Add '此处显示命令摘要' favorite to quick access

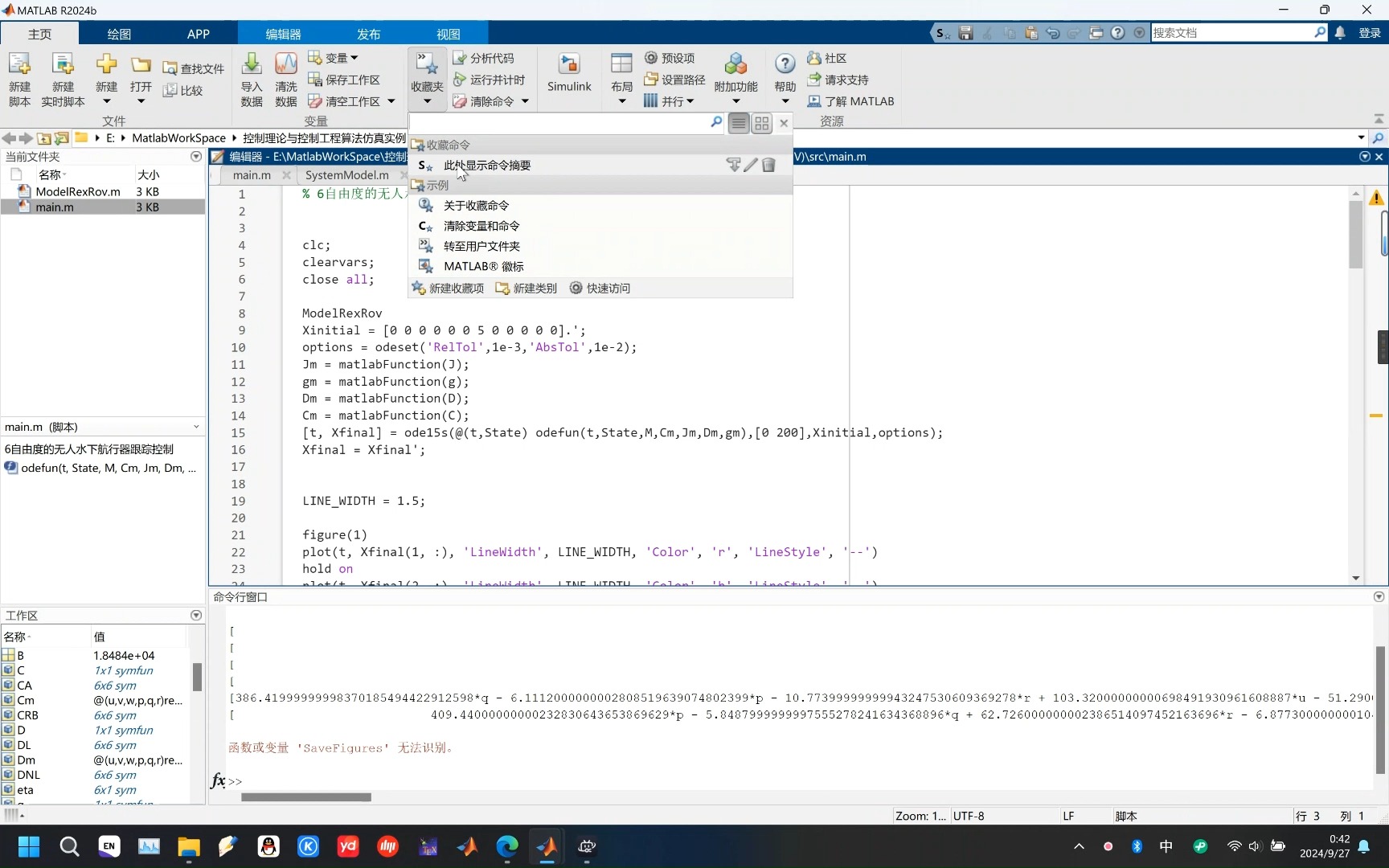coord(733,165)
